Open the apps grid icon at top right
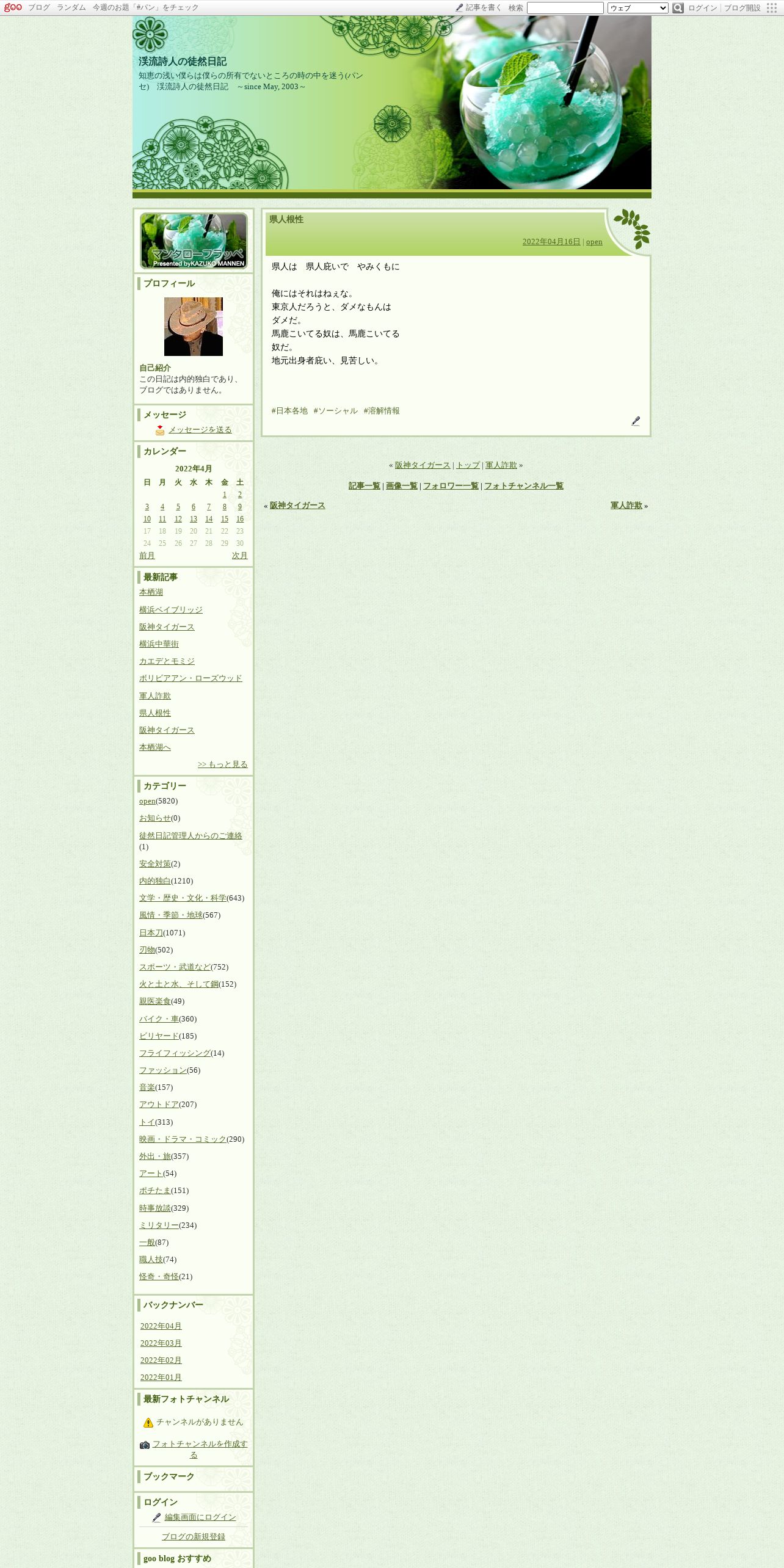 (772, 8)
